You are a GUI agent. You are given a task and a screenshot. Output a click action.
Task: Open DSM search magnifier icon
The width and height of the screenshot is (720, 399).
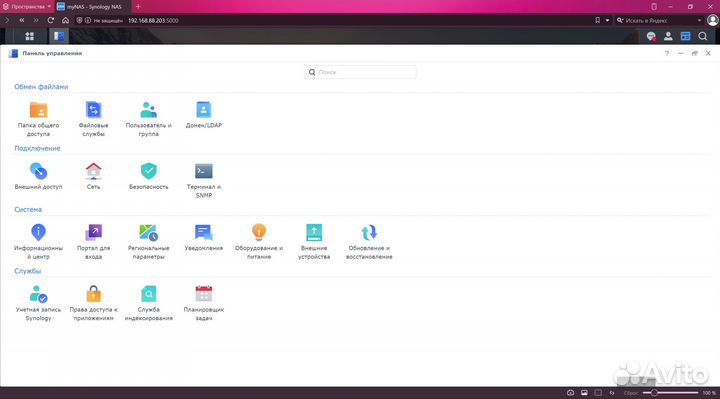pyautogui.click(x=703, y=36)
